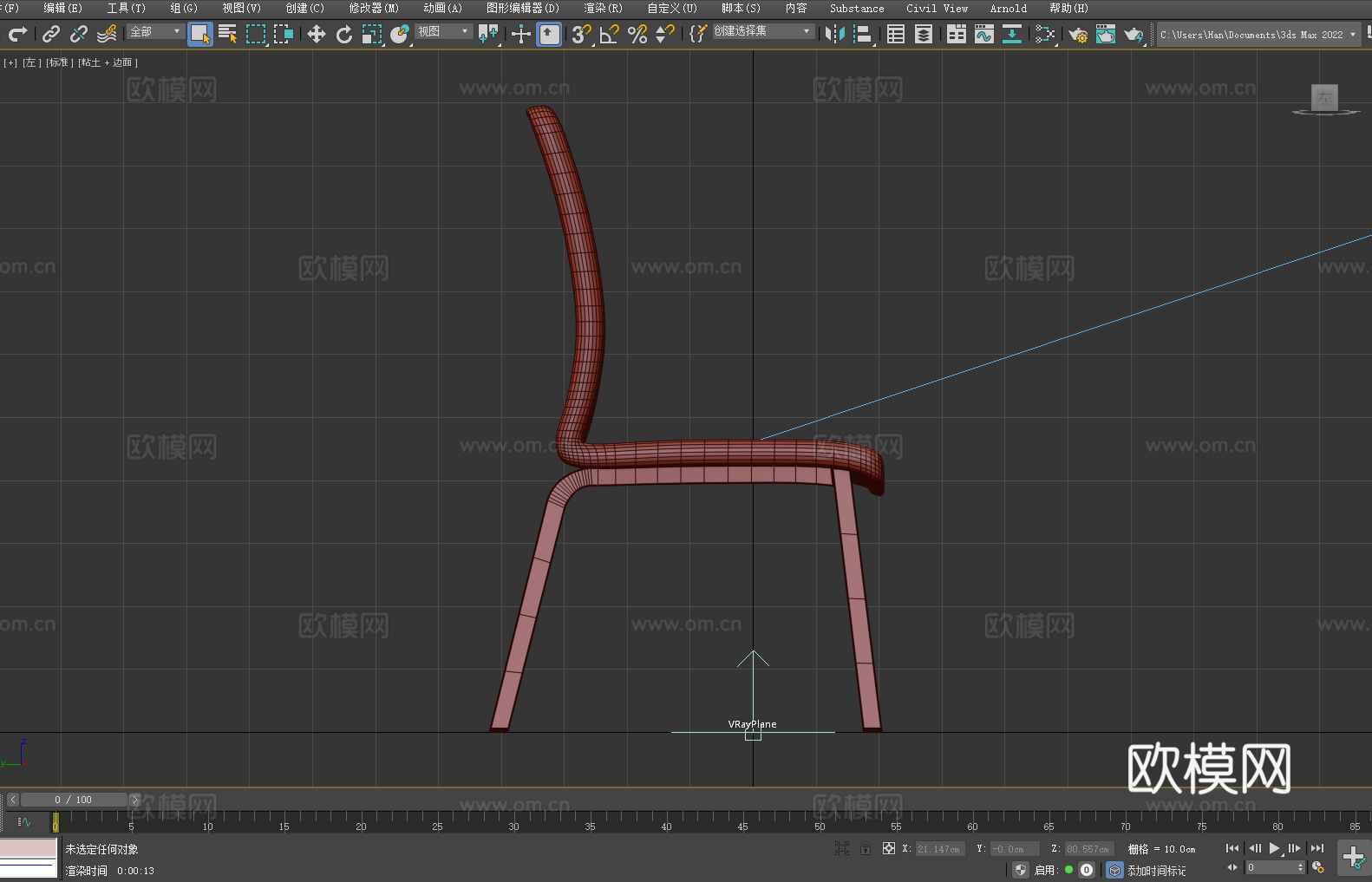Select the Link objects tool
This screenshot has height=882, width=1372.
[x=51, y=34]
